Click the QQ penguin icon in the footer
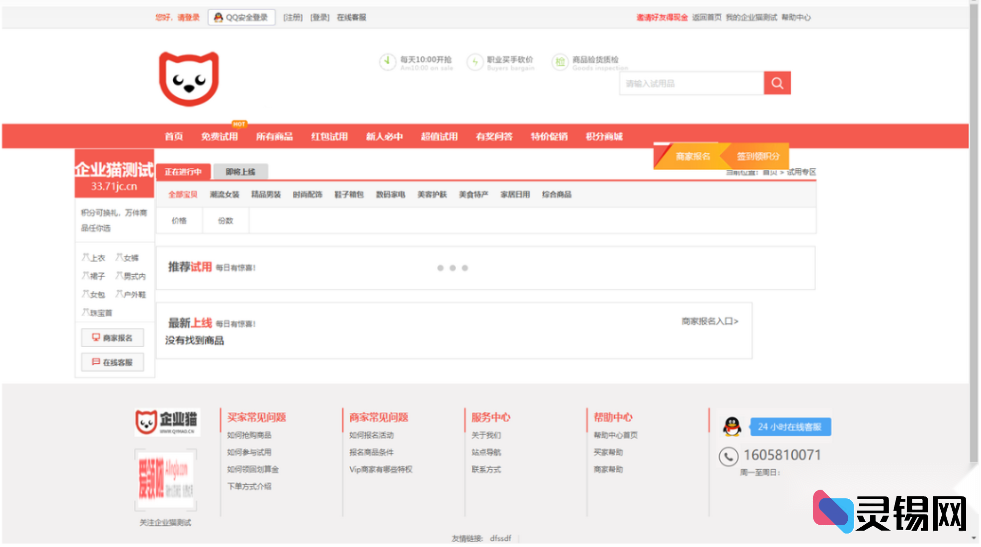Screen dimensions: 981x547 (x=732, y=427)
